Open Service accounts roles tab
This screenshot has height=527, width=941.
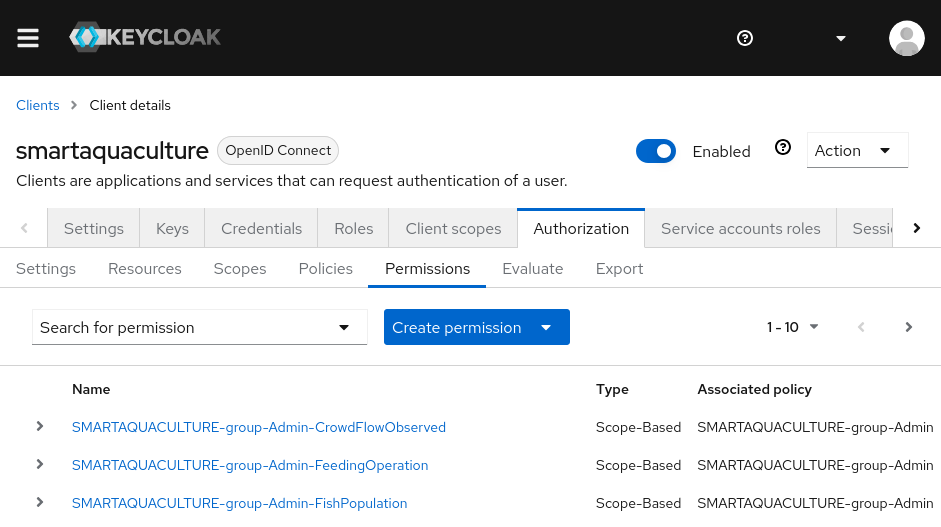point(741,228)
